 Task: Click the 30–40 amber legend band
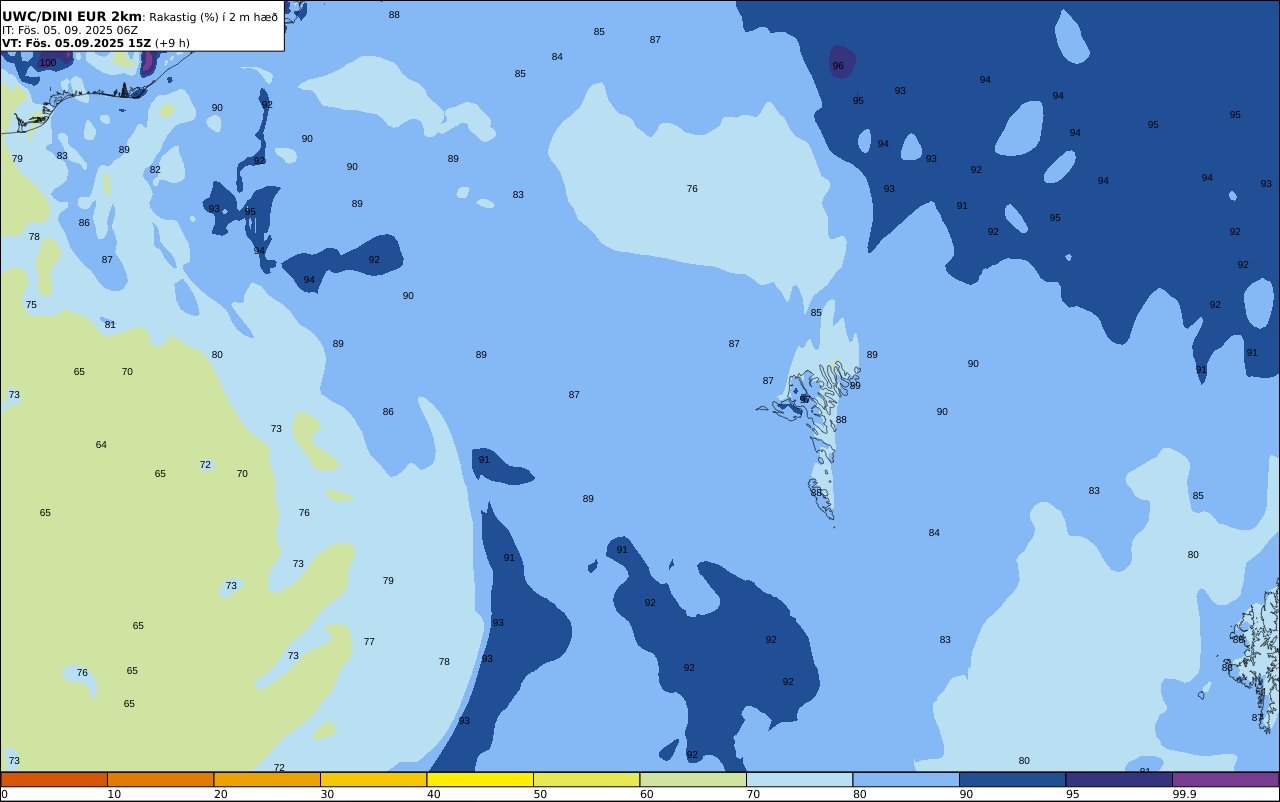pyautogui.click(x=373, y=779)
